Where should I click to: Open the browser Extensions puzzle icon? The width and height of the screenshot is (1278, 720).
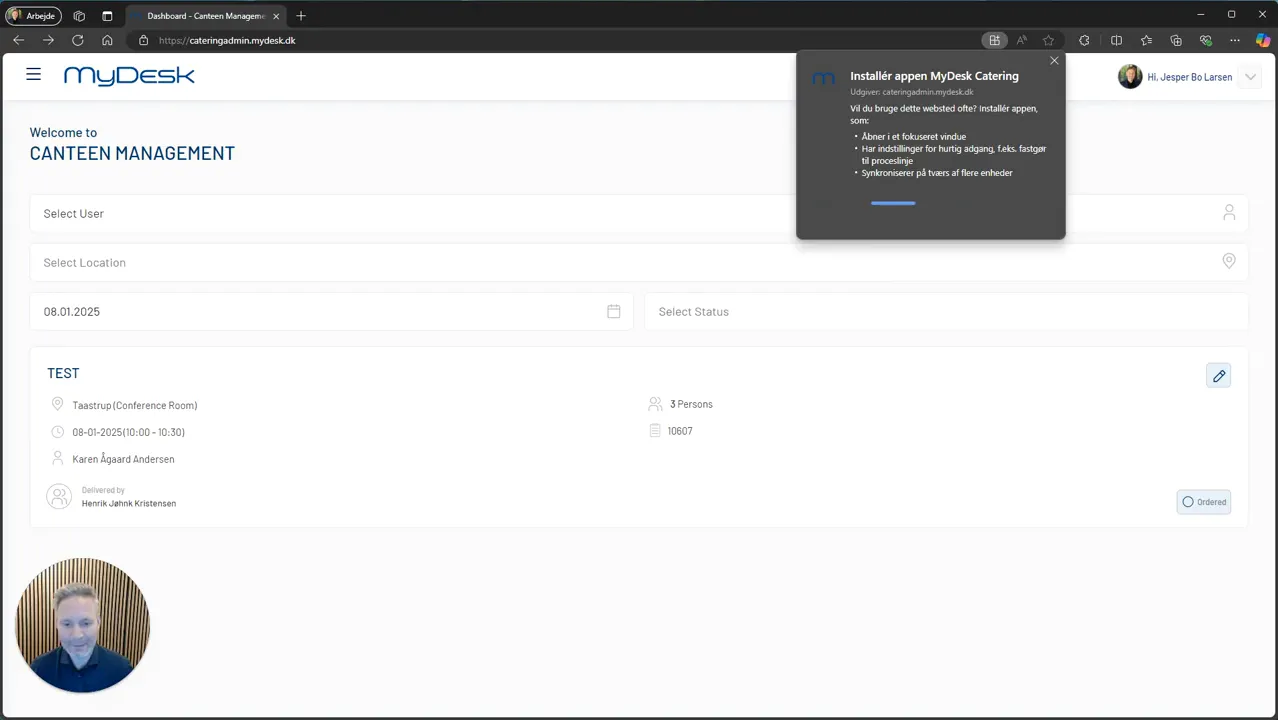click(x=1084, y=41)
